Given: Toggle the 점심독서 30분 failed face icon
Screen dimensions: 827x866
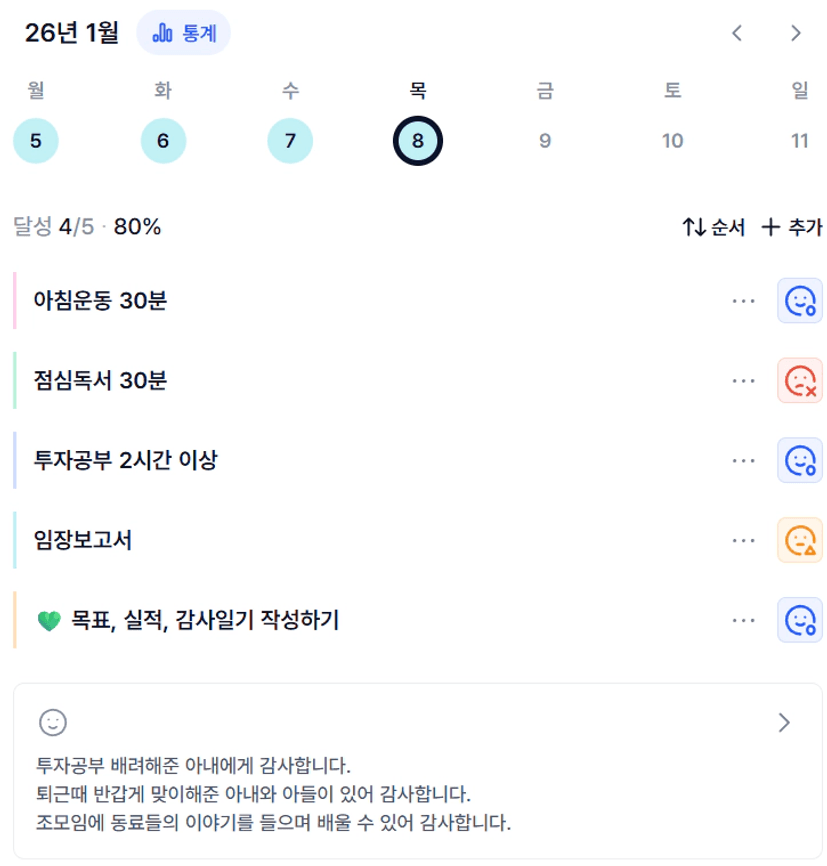Looking at the screenshot, I should (x=800, y=381).
